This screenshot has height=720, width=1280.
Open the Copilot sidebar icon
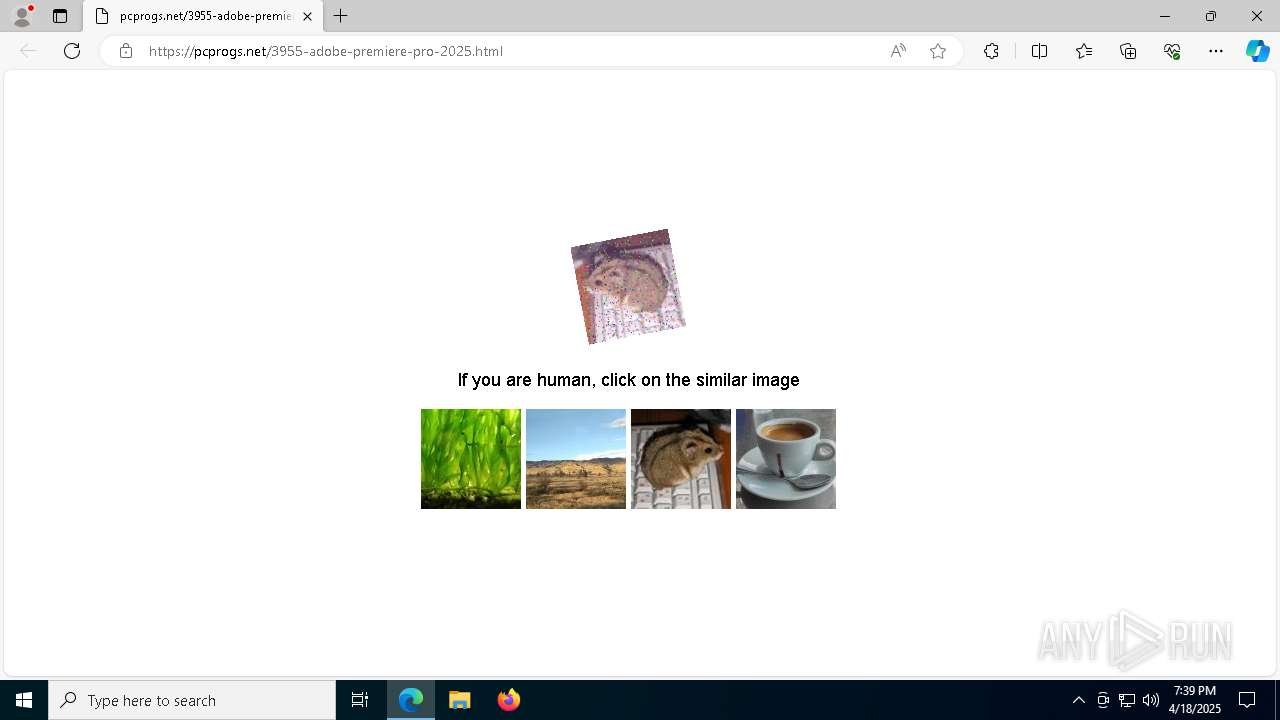[1257, 51]
